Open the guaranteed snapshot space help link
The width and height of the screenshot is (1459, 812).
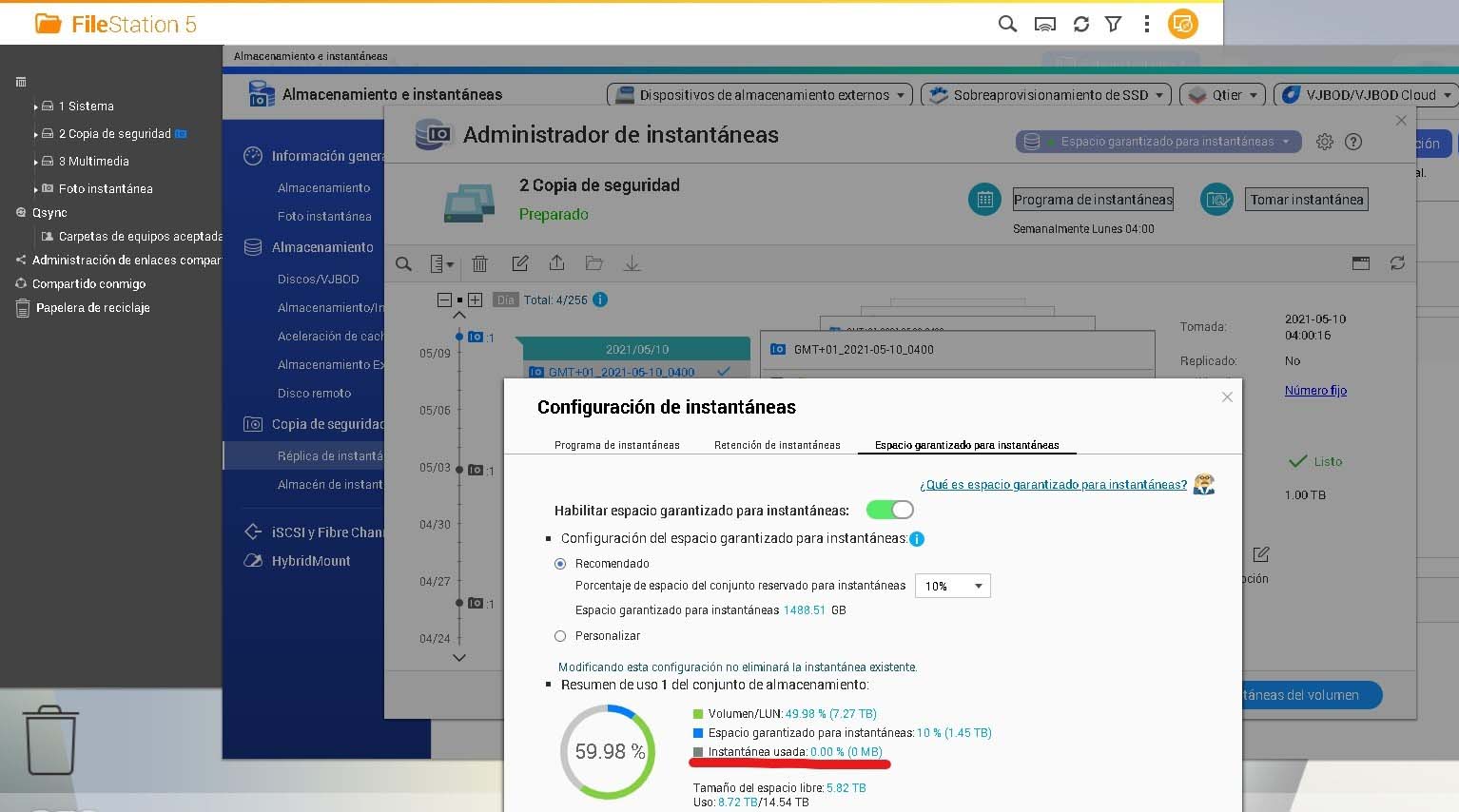point(1053,485)
